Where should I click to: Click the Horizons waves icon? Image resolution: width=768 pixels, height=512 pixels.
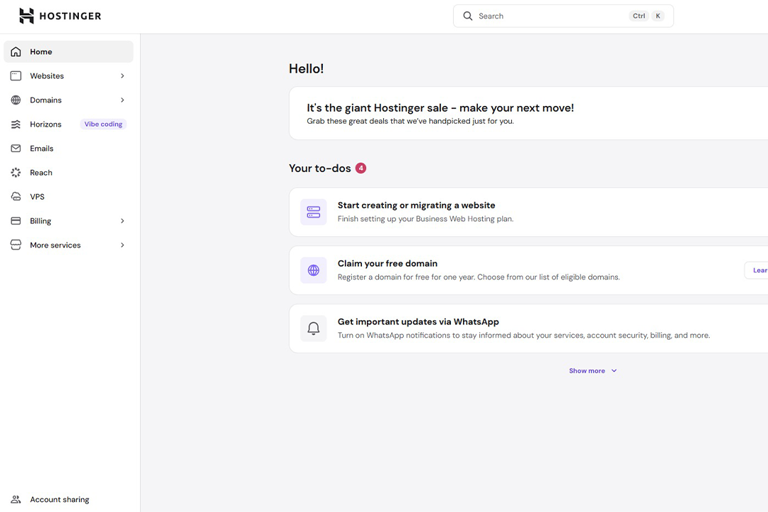(x=16, y=124)
